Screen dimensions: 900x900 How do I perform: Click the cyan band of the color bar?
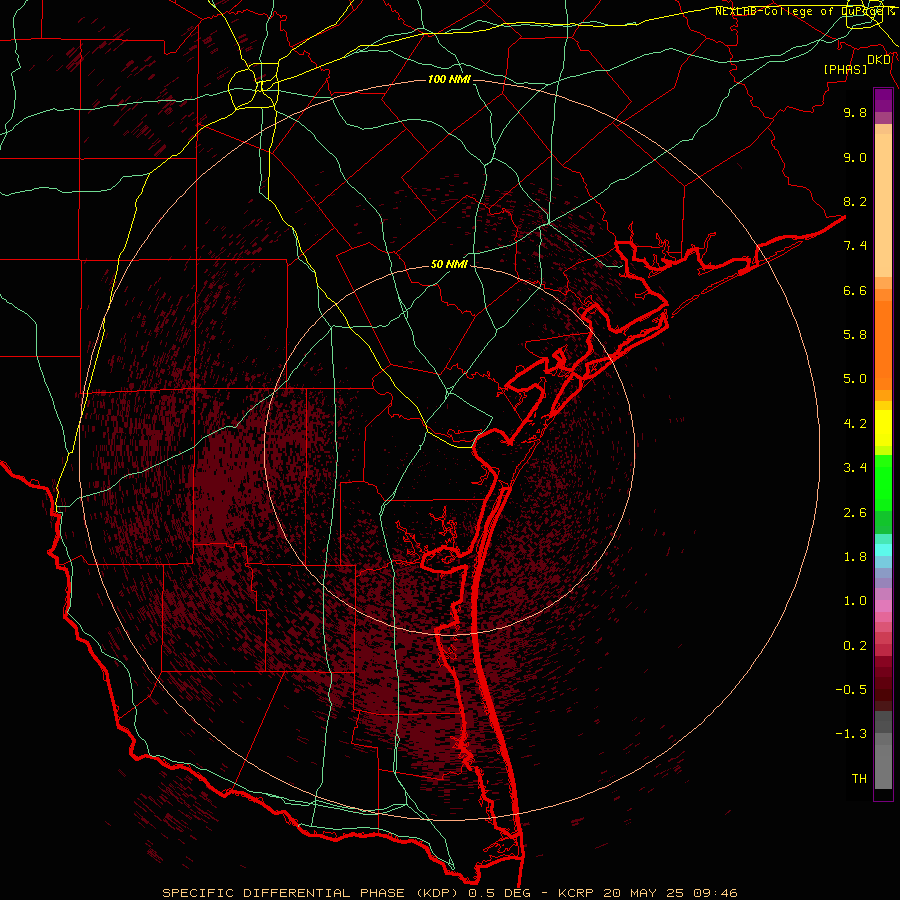pos(883,550)
